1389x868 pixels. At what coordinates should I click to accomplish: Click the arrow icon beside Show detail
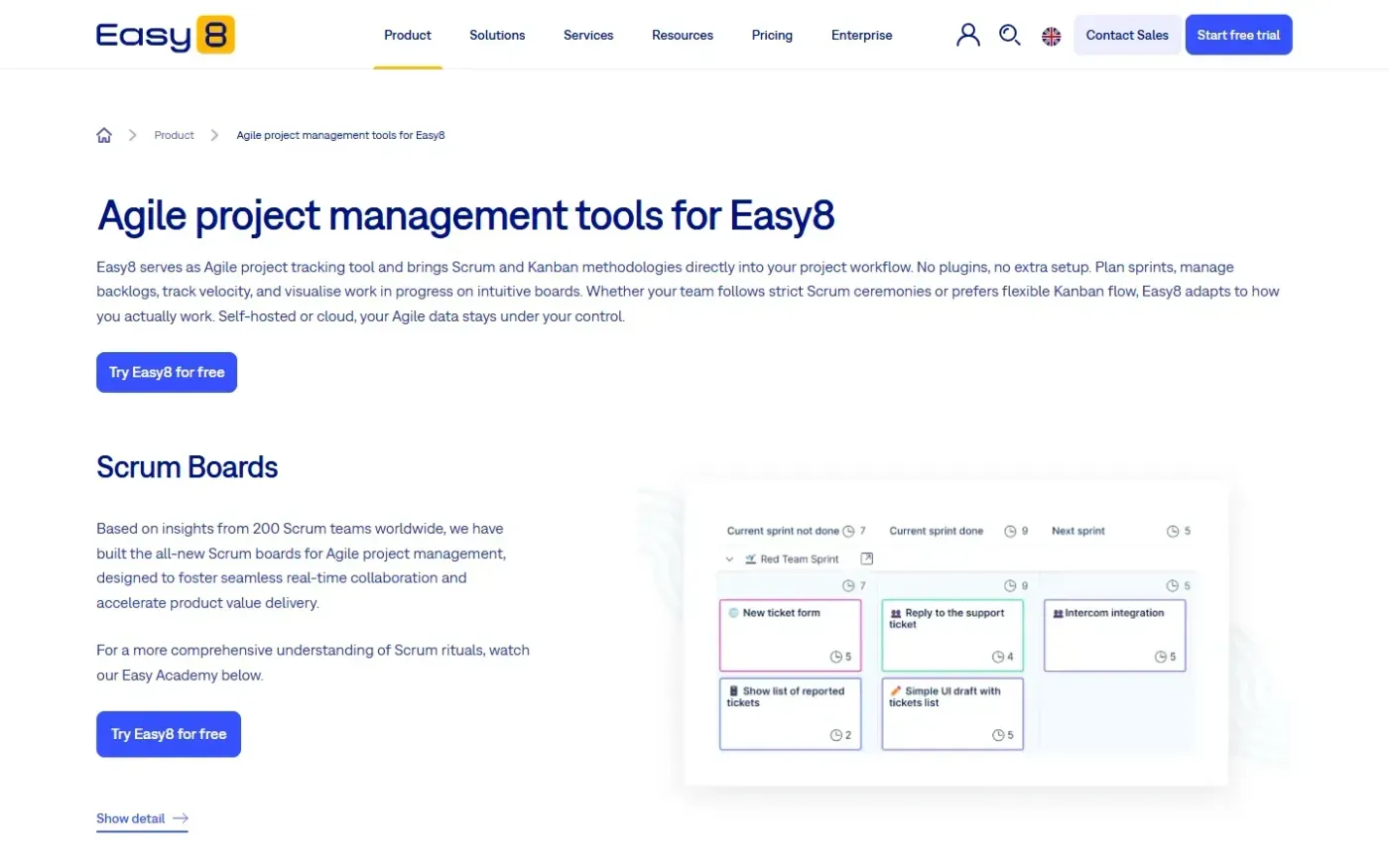(181, 818)
